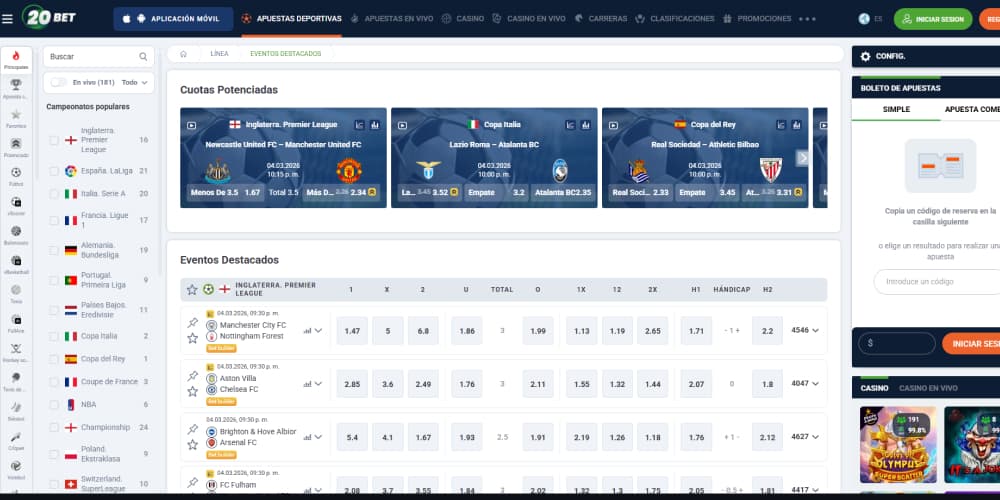Expand the 4546 more markets chevron
The image size is (1000, 500).
pos(815,330)
